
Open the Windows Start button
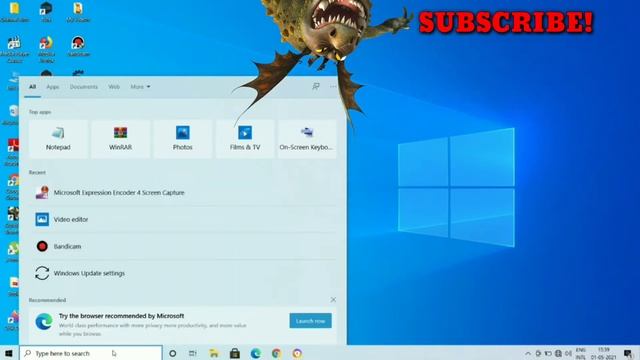tap(9, 353)
